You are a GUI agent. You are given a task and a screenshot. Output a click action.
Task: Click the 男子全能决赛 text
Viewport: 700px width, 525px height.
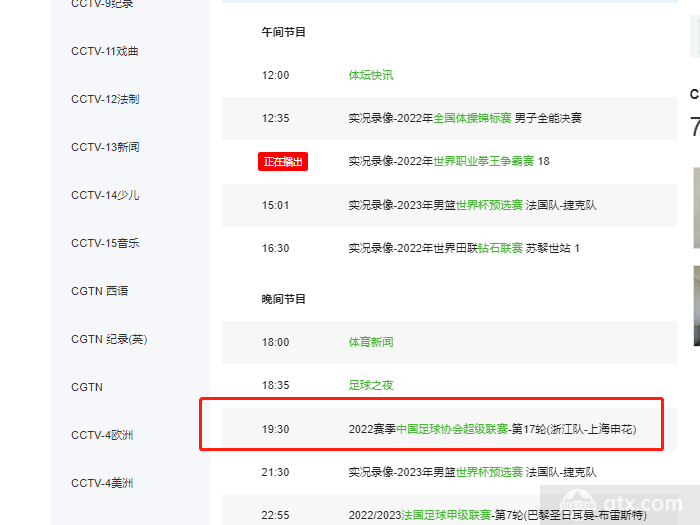(x=548, y=118)
